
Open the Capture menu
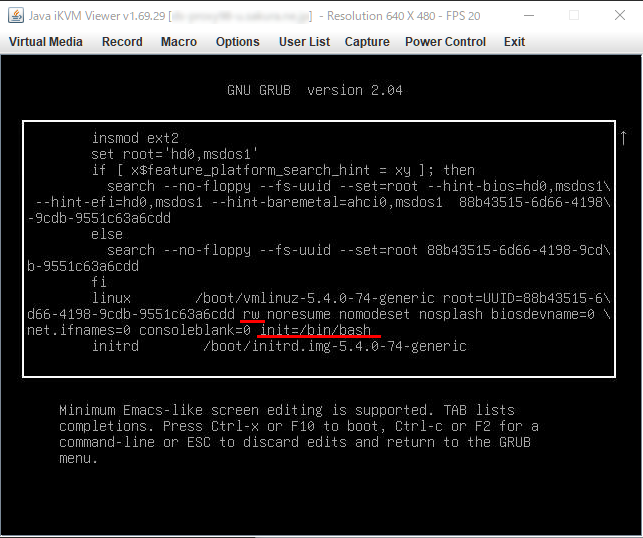pos(367,42)
